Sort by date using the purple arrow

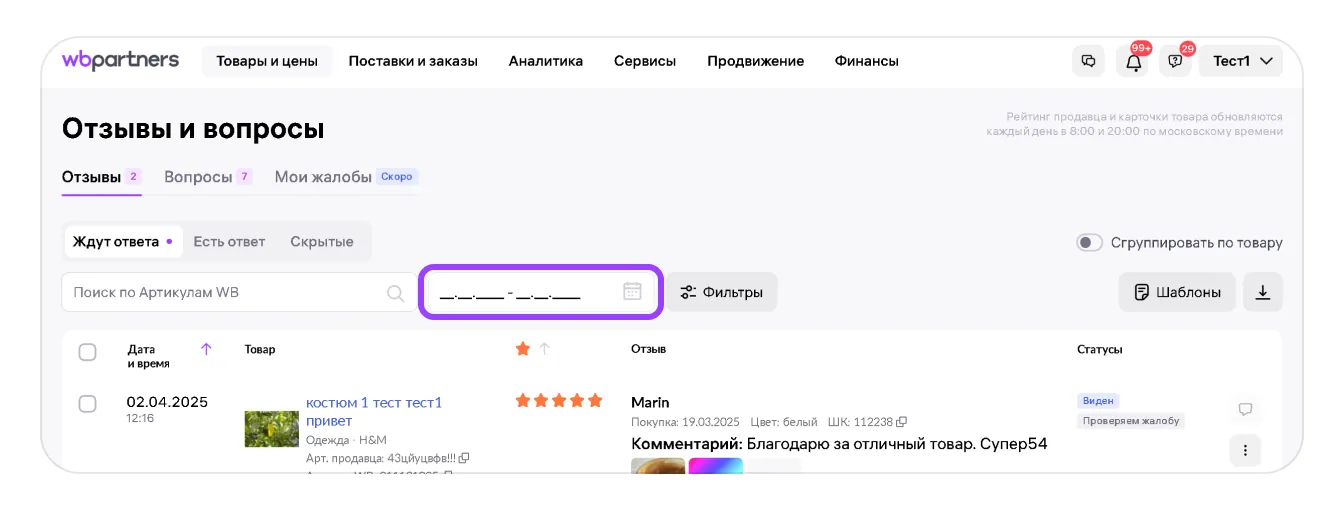click(206, 349)
